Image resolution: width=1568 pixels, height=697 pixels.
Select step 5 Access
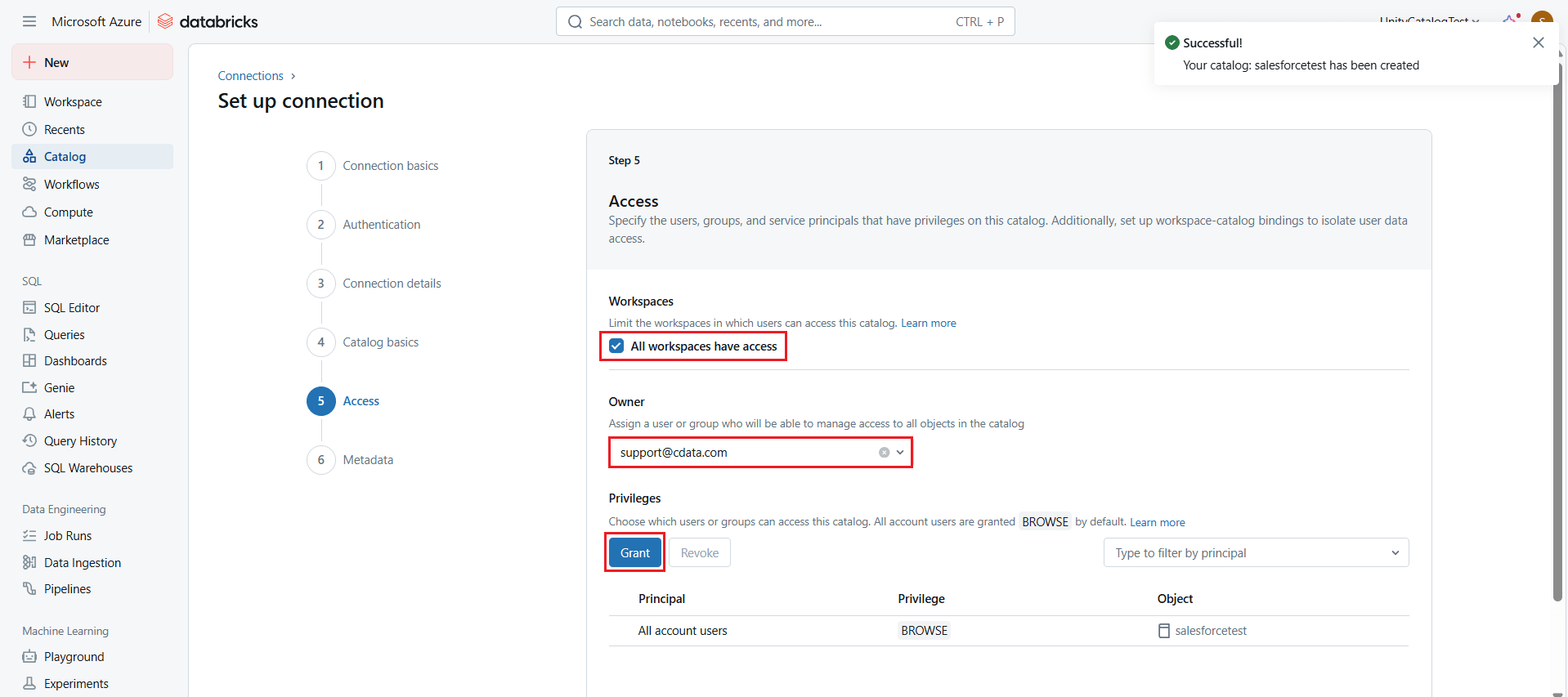click(343, 401)
